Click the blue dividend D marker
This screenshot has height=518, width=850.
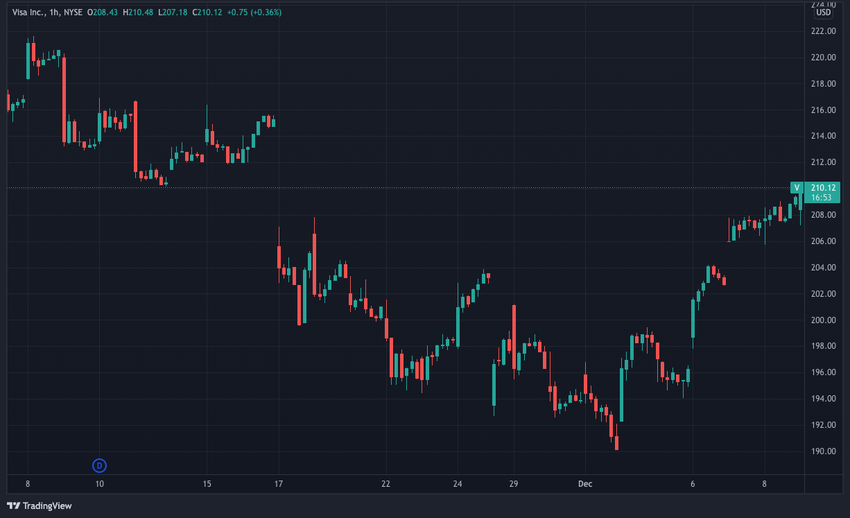[x=99, y=465]
